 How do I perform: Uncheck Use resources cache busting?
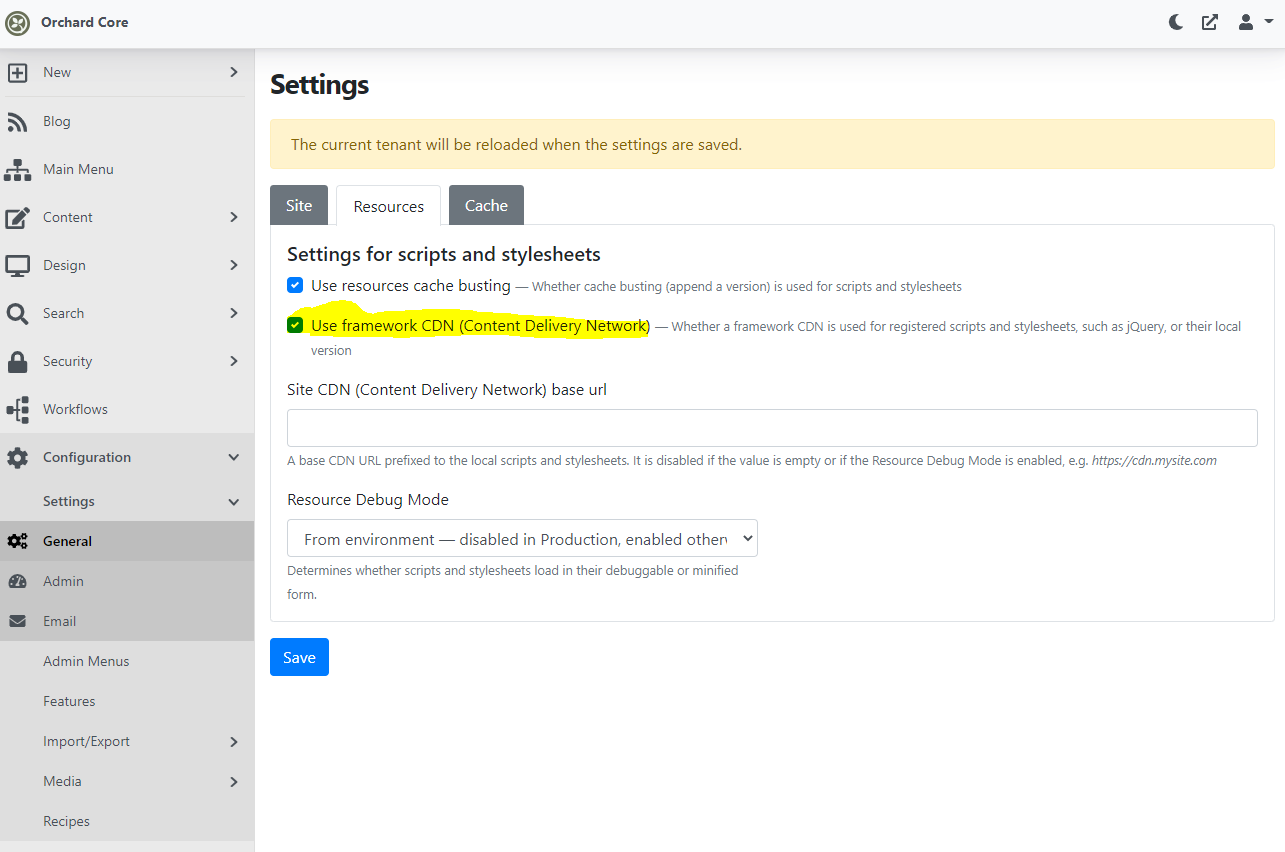coord(295,286)
